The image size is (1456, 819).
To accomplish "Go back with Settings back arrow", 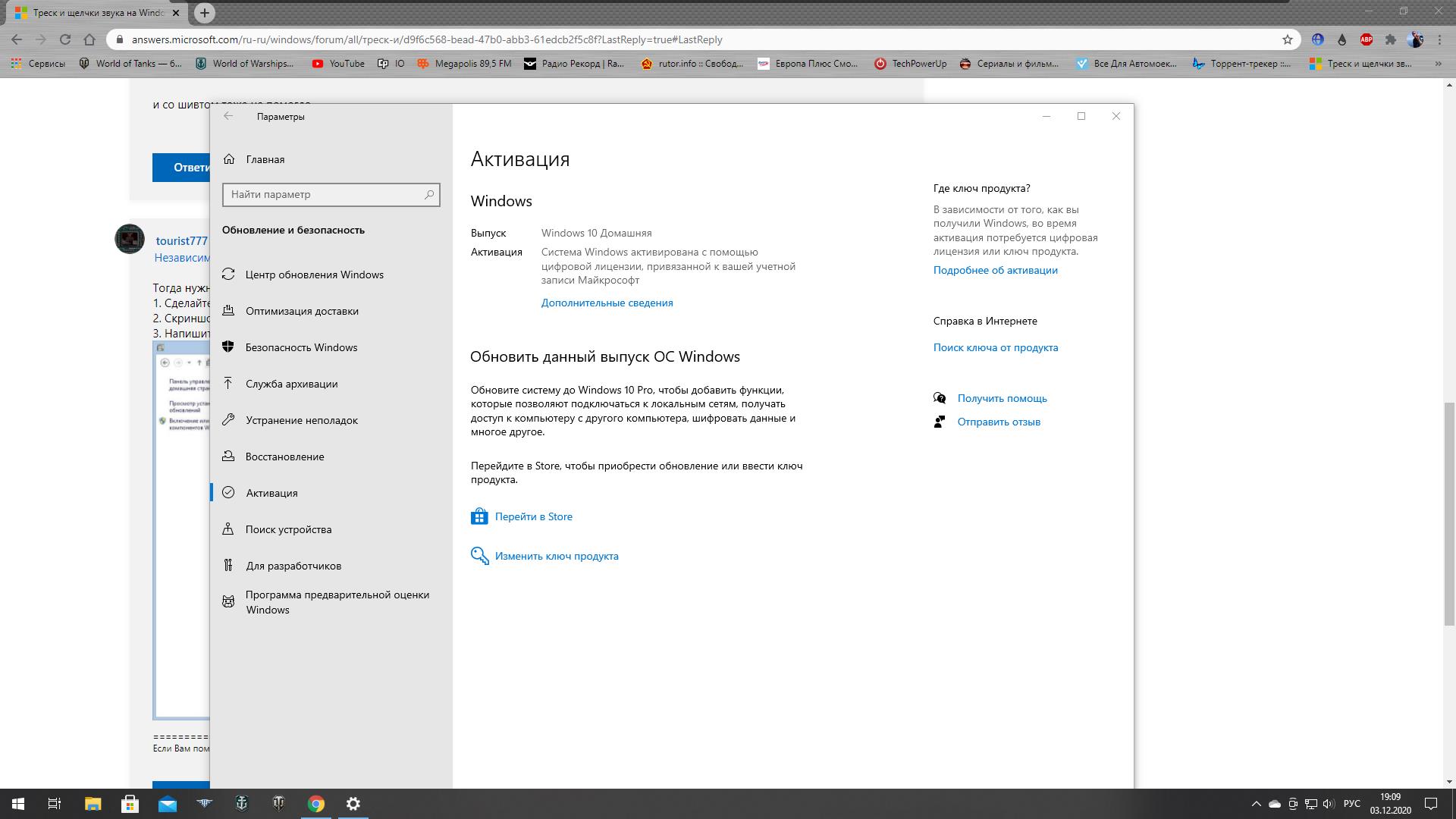I will (228, 116).
